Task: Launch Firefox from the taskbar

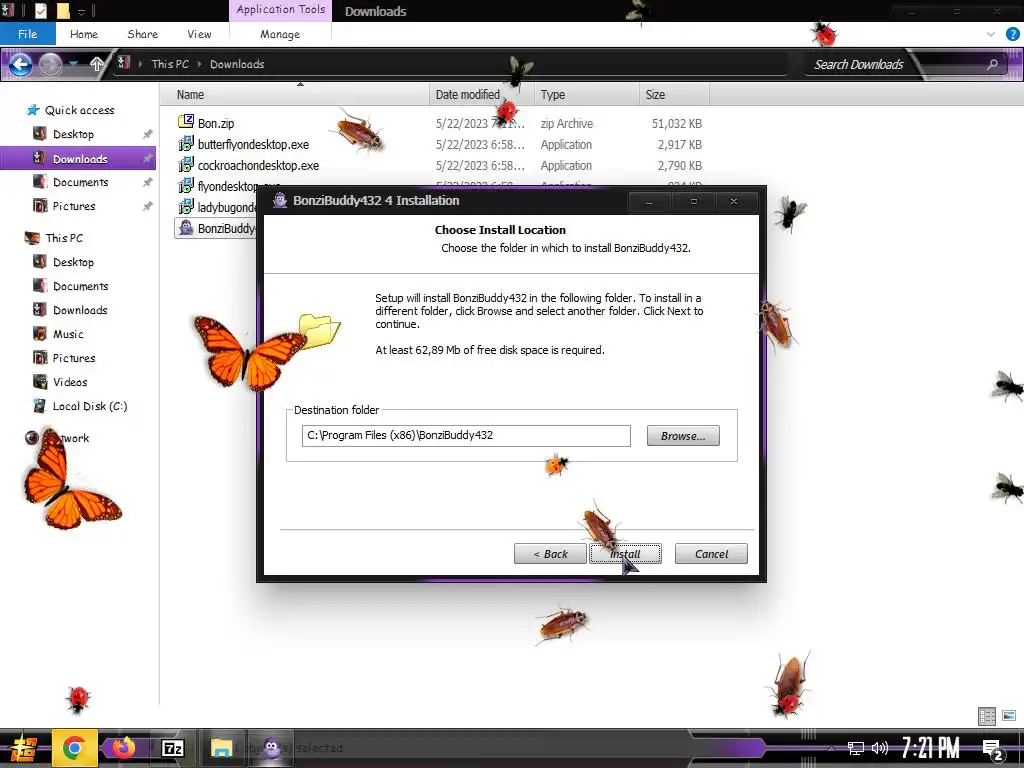Action: [123, 748]
